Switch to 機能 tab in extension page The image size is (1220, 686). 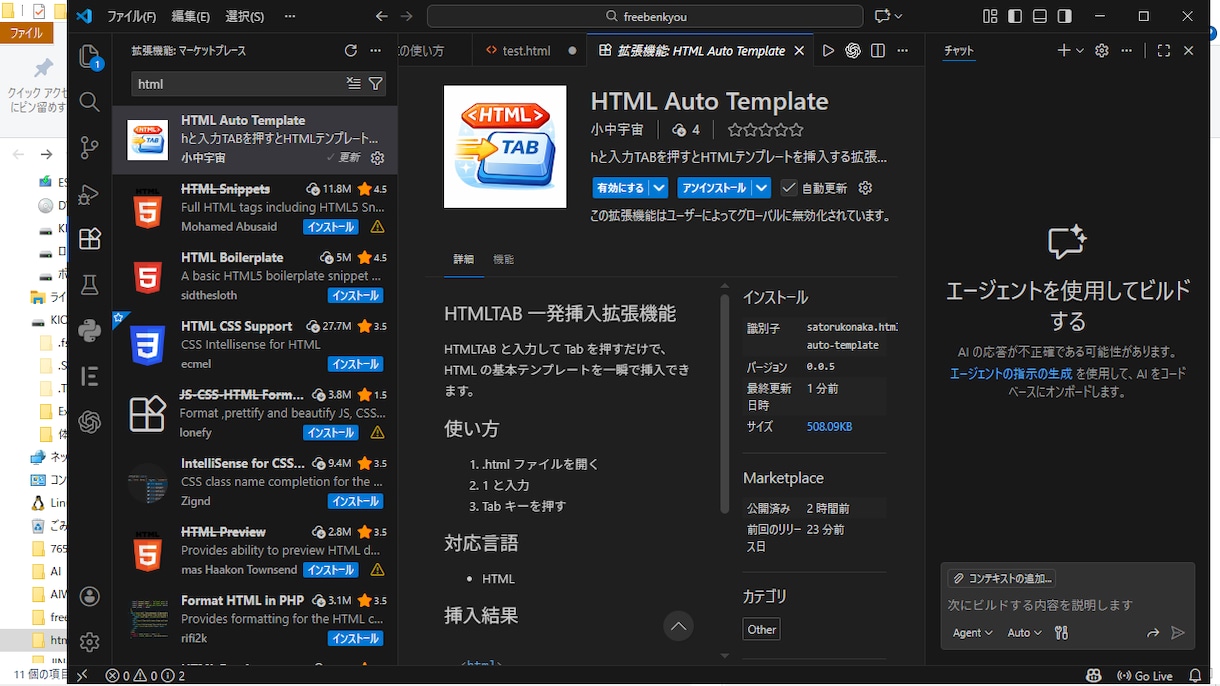click(x=503, y=259)
